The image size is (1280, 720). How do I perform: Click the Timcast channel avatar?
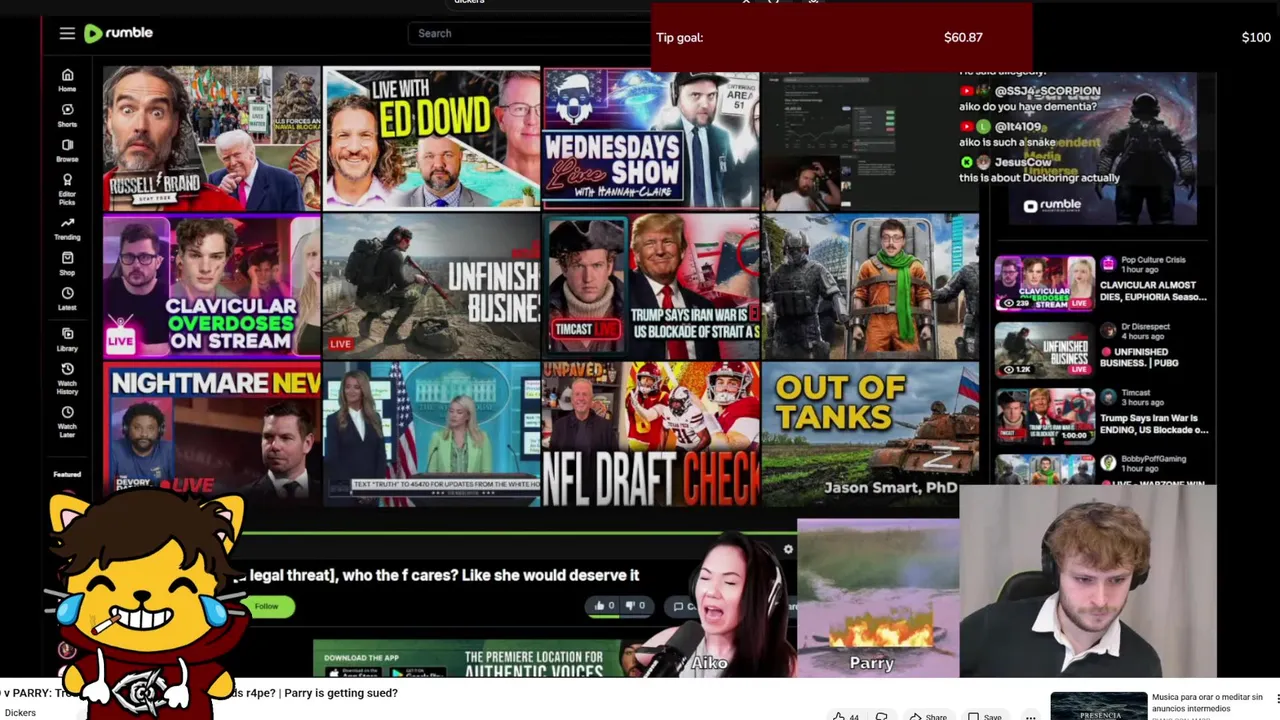(x=1108, y=396)
